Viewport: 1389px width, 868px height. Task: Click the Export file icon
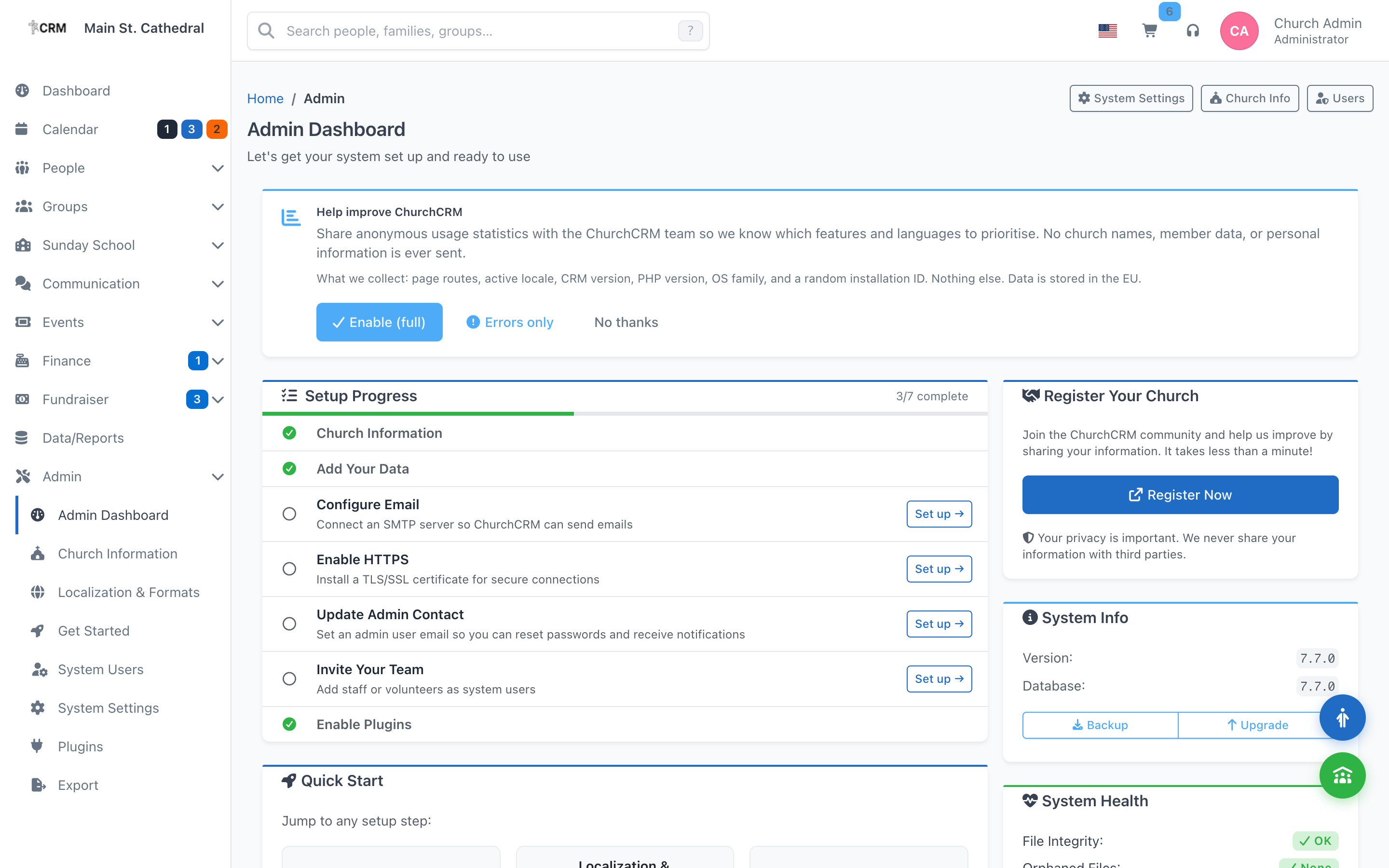(x=38, y=785)
